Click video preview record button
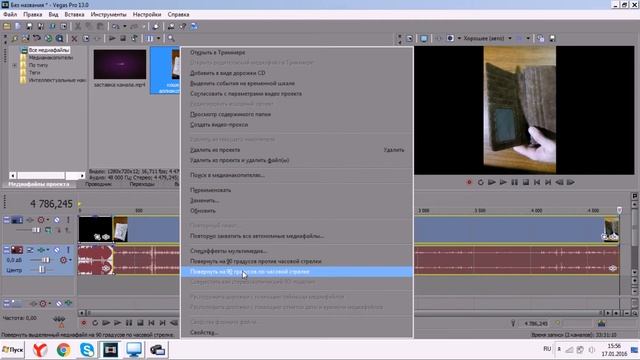The height and width of the screenshot is (360, 640). 469,182
